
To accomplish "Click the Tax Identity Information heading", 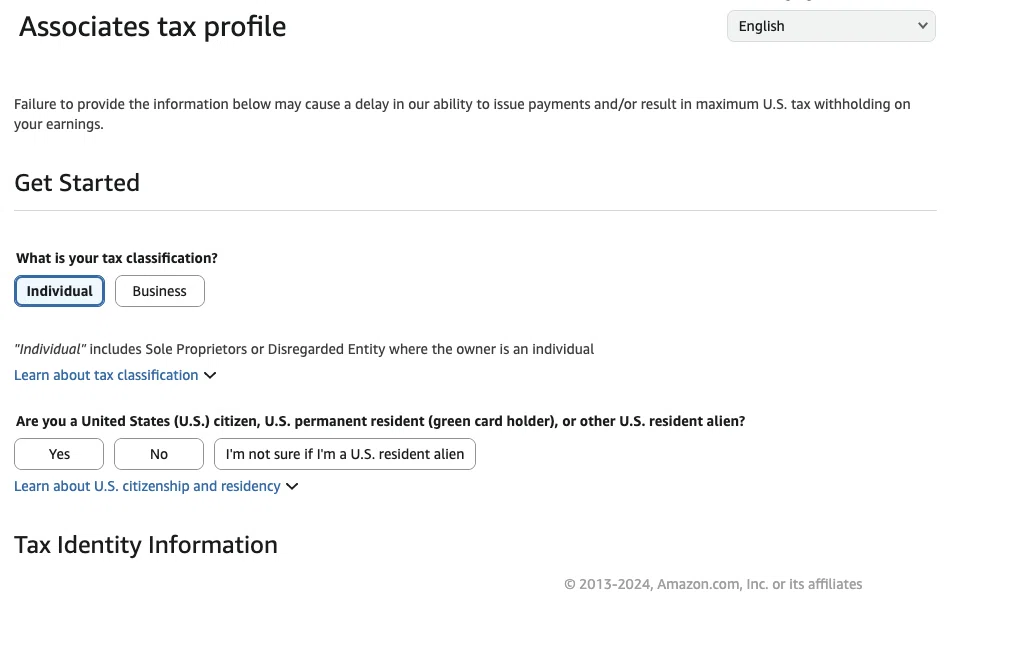I will 146,545.
